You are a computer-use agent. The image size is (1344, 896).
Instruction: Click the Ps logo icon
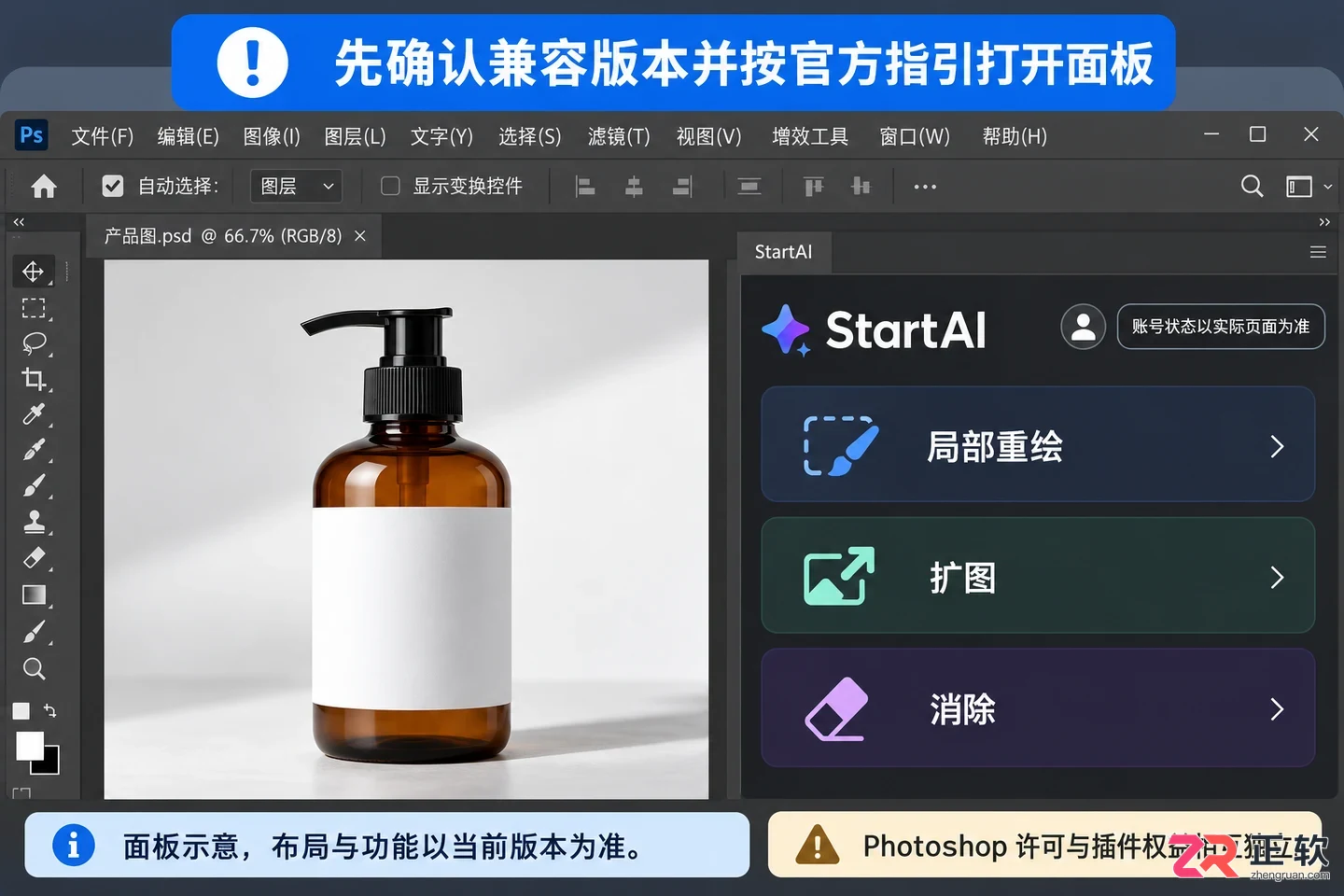click(x=32, y=135)
